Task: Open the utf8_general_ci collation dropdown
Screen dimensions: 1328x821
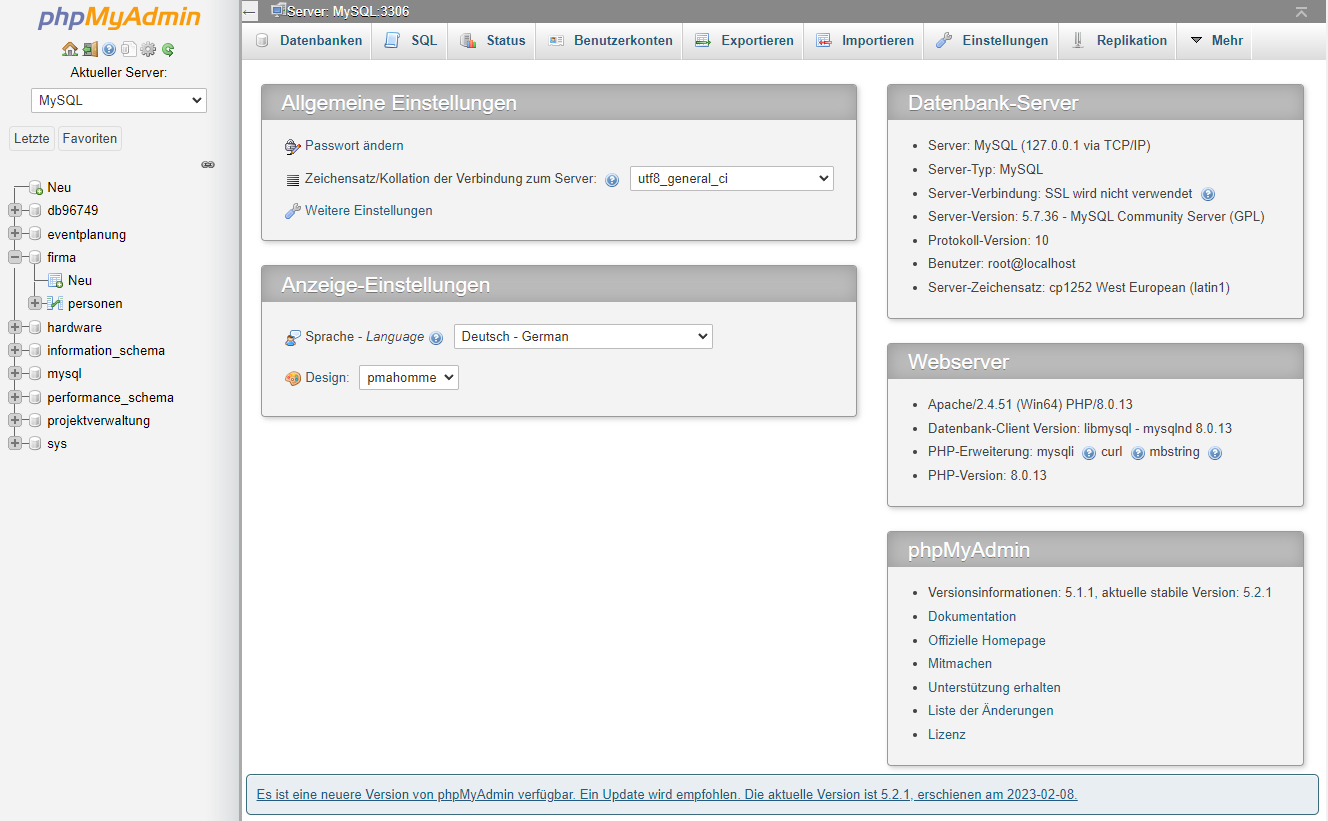Action: point(732,179)
